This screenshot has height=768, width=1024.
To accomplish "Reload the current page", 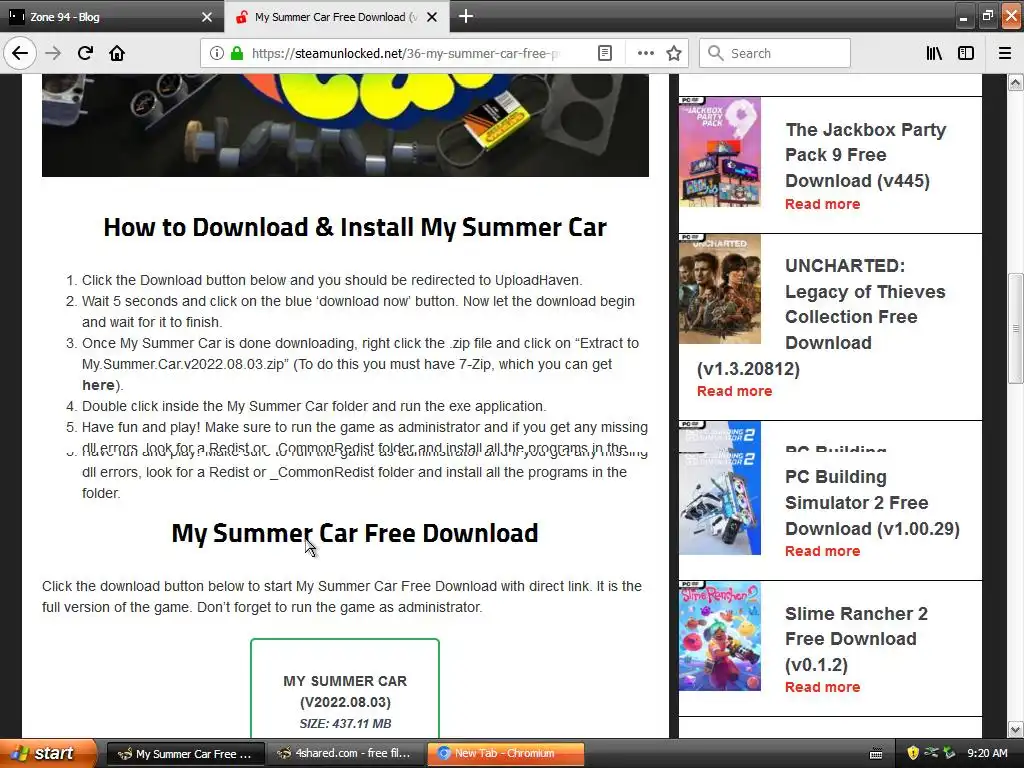I will coord(85,53).
